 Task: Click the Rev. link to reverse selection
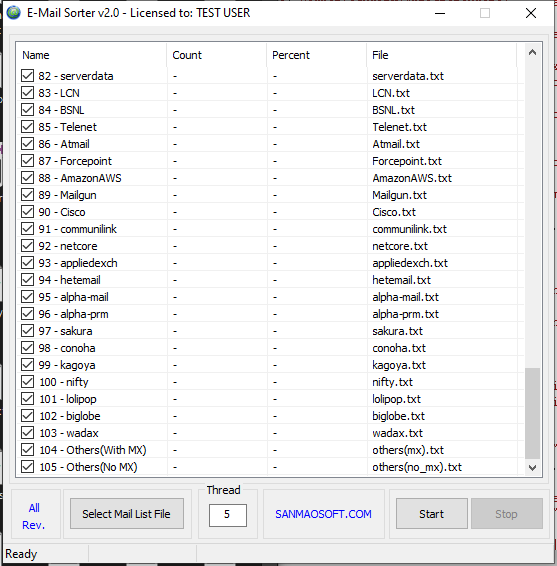tap(33, 525)
